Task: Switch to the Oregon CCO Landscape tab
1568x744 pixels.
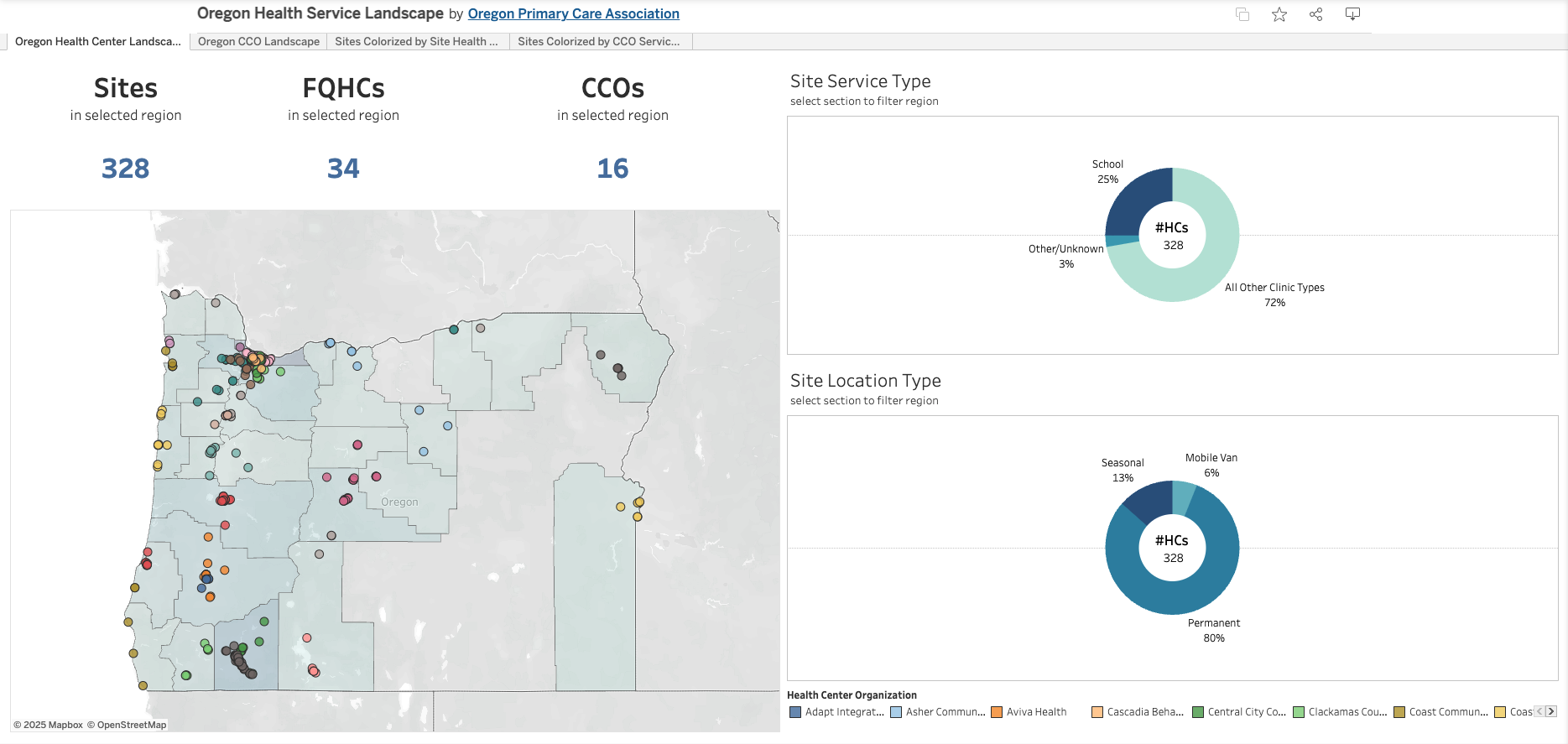Action: 258,41
